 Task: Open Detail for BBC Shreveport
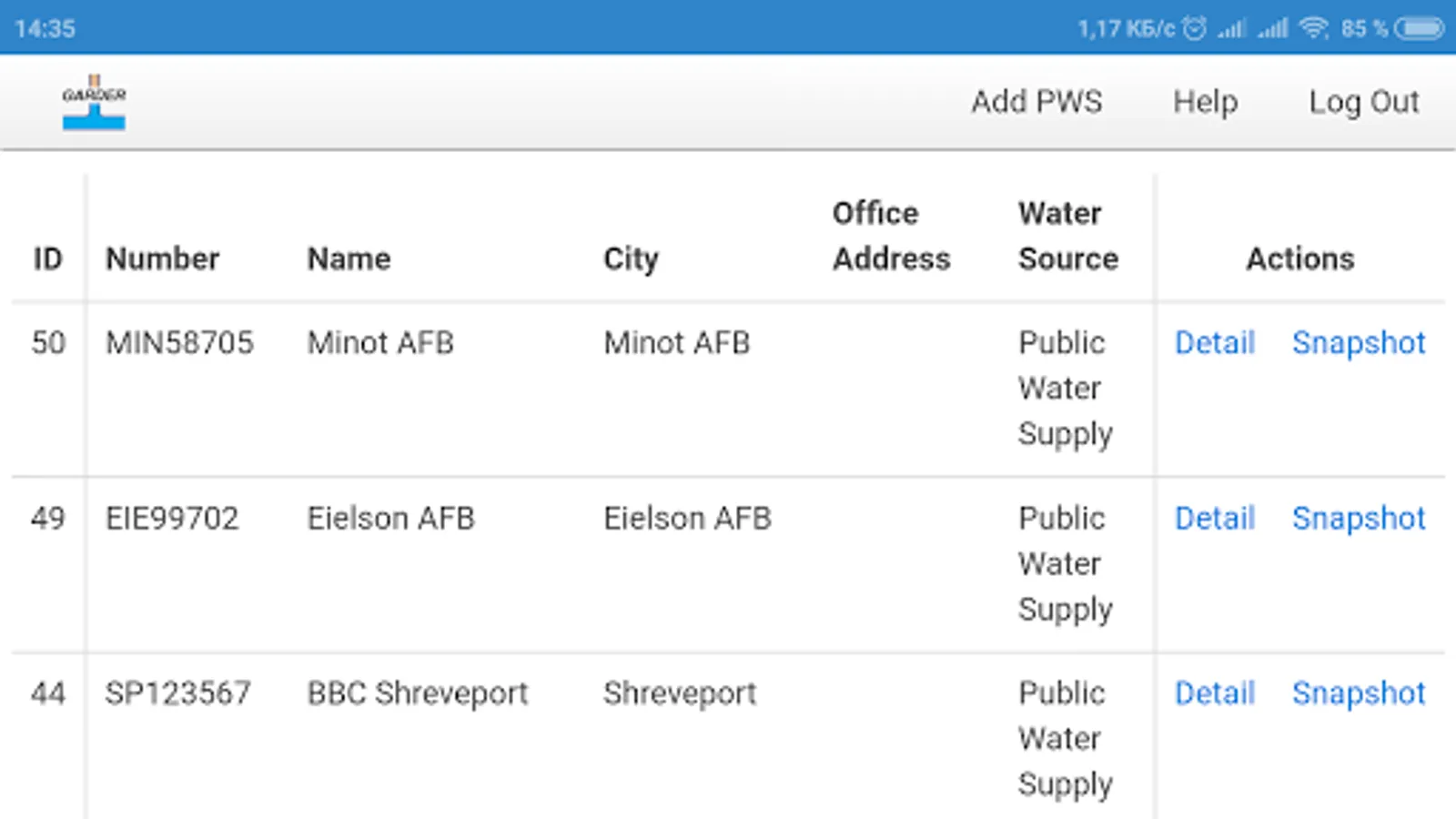pos(1215,693)
